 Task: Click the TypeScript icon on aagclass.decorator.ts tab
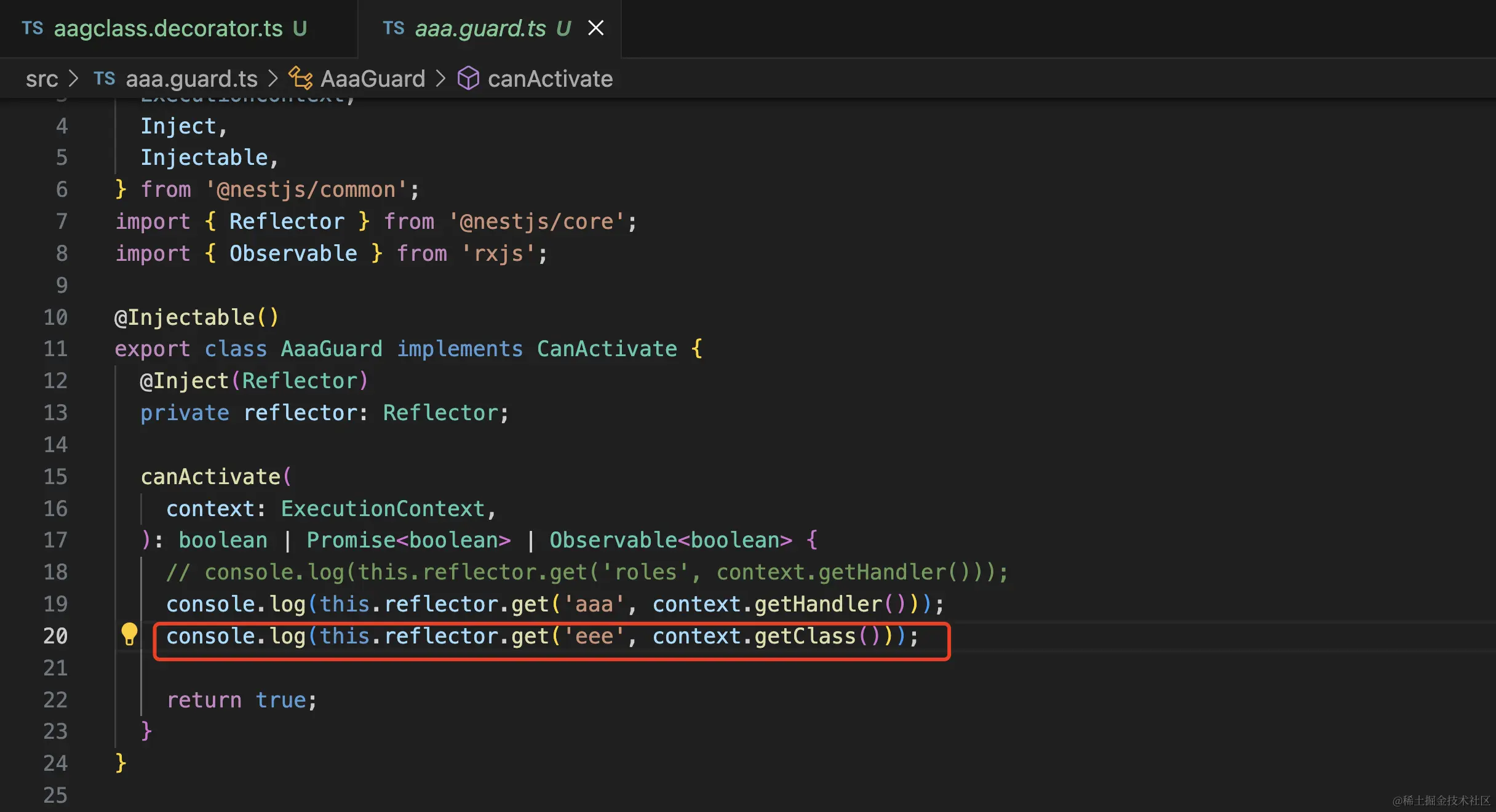[33, 28]
